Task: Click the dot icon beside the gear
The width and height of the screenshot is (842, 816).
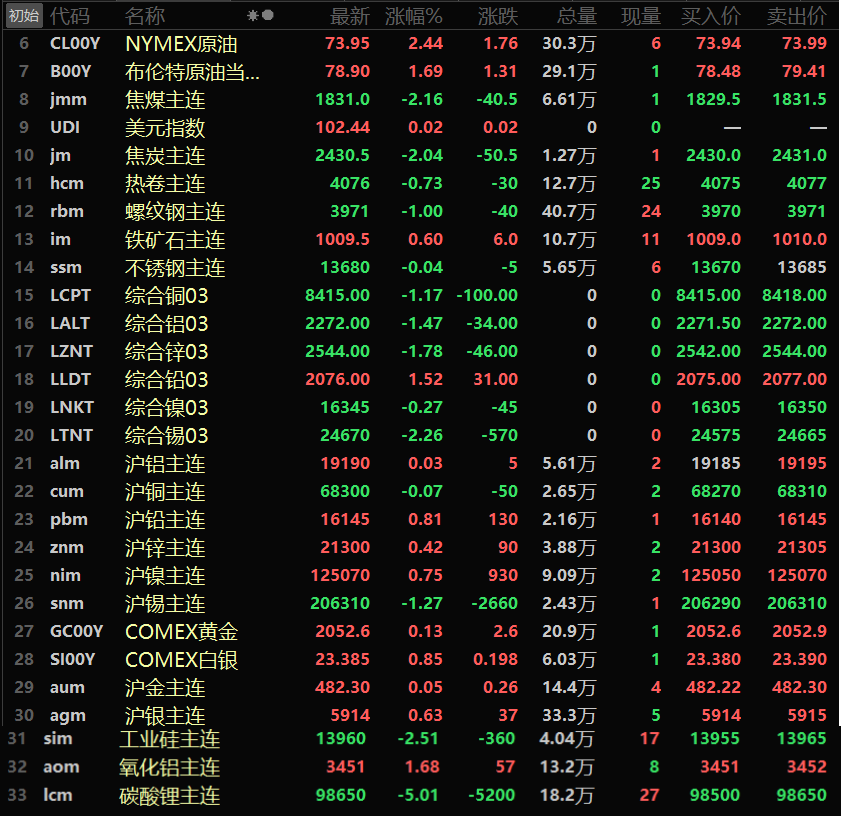Action: [x=267, y=16]
